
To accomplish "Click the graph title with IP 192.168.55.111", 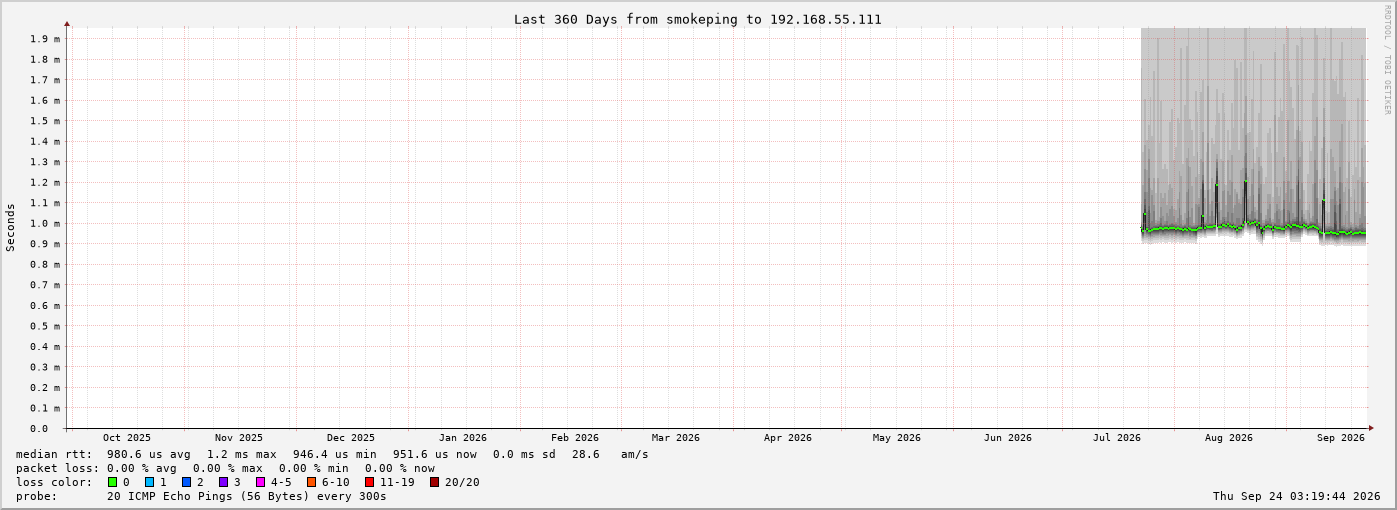I will 698,19.
